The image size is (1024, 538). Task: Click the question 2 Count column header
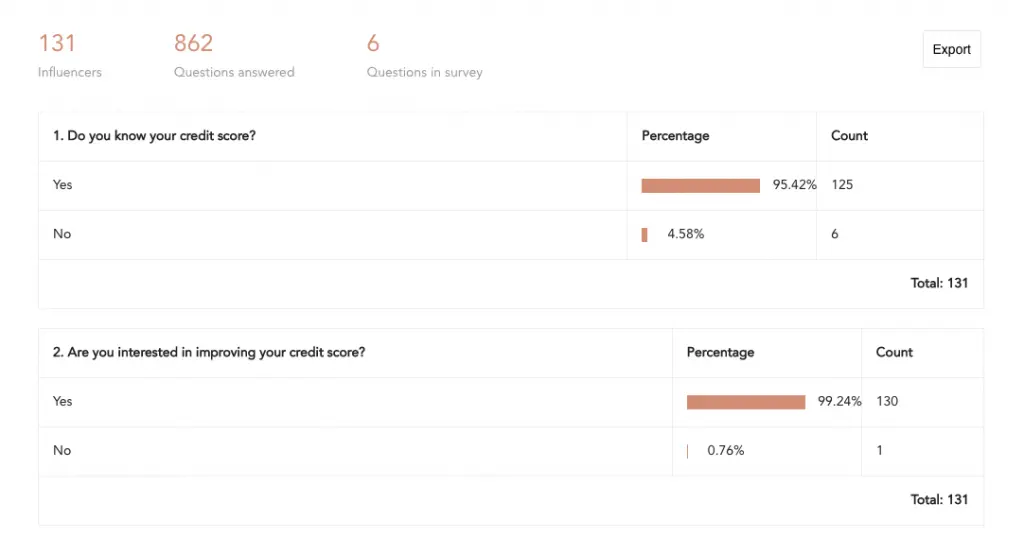point(894,353)
